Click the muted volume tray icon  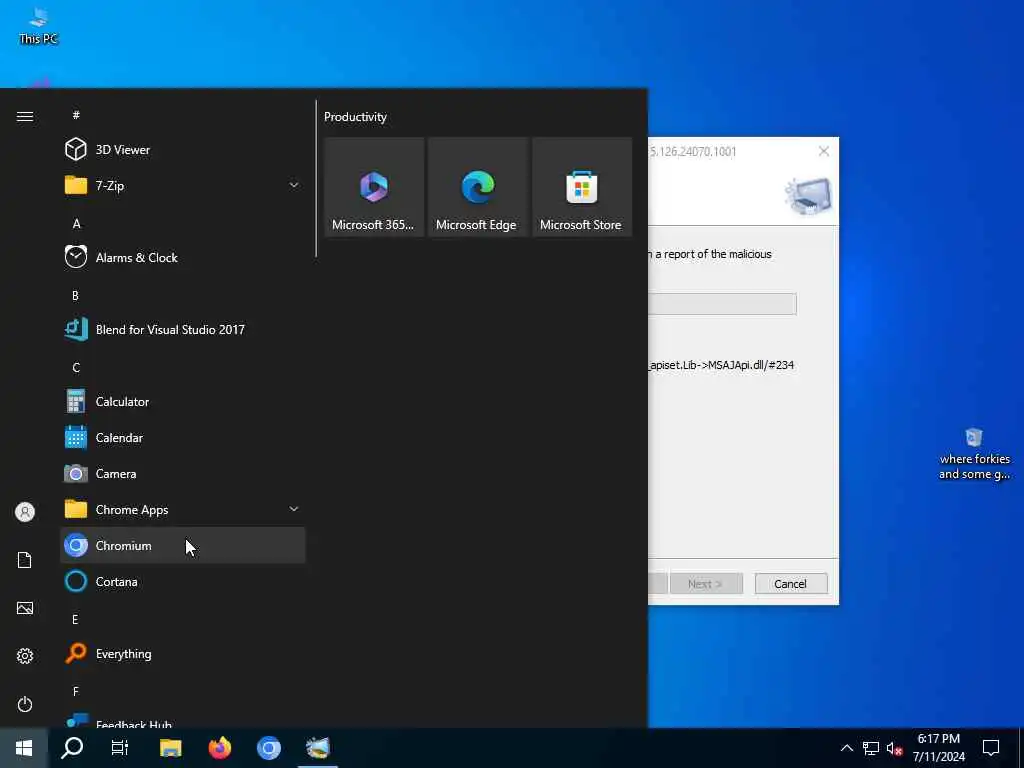(894, 748)
